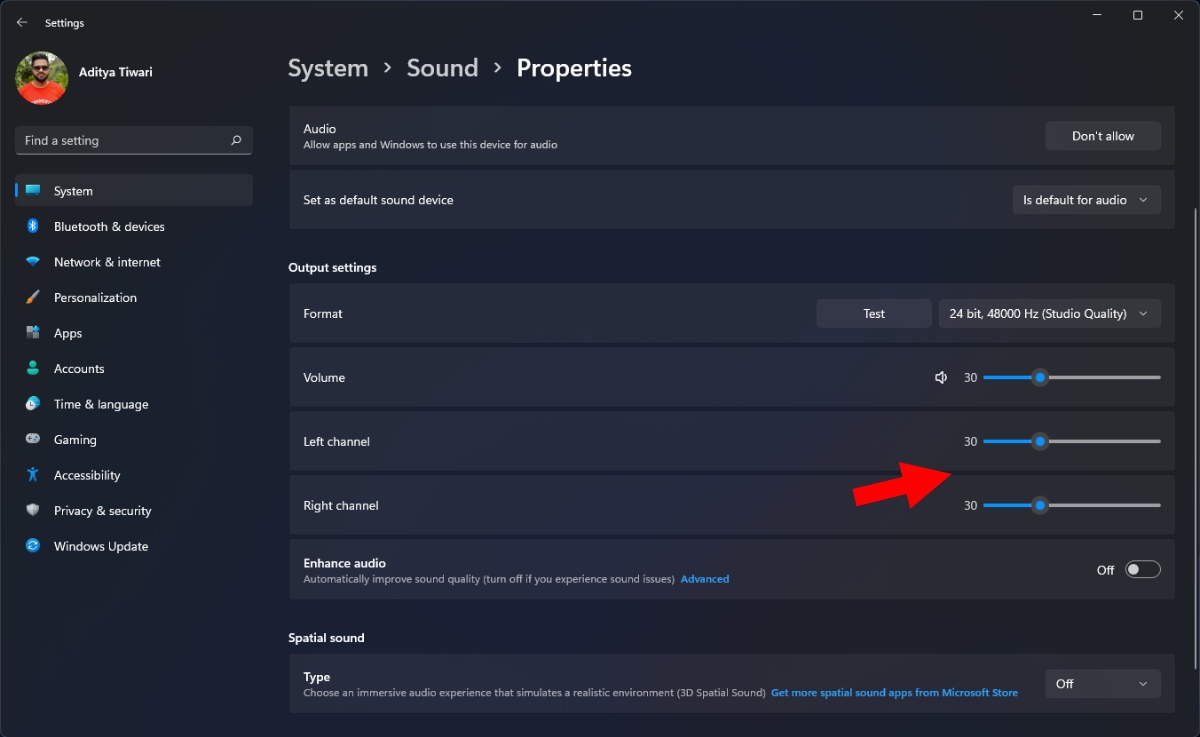Go to Time & language settings
Viewport: 1200px width, 737px height.
click(x=100, y=405)
